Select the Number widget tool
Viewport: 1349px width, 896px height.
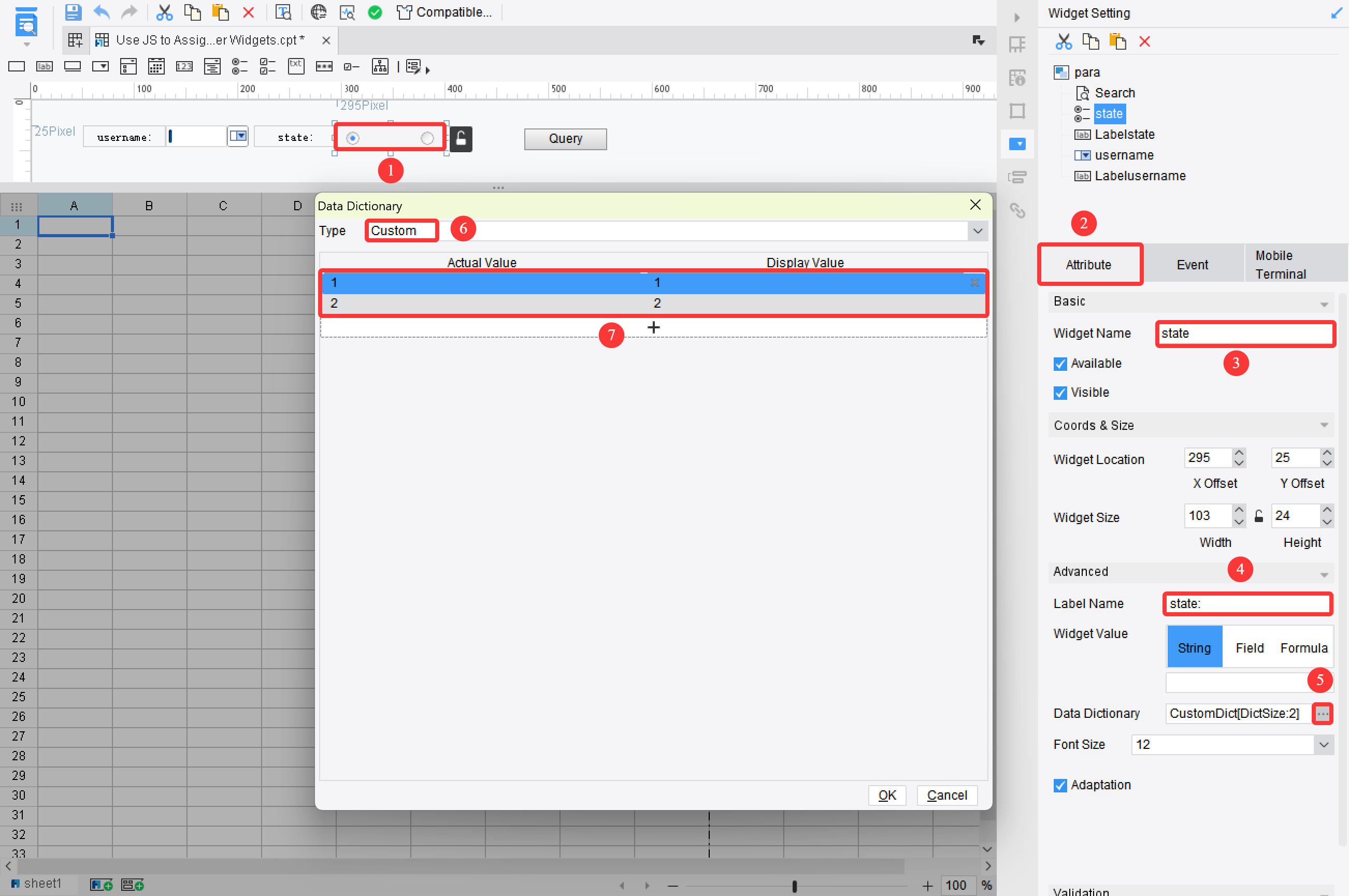click(184, 66)
